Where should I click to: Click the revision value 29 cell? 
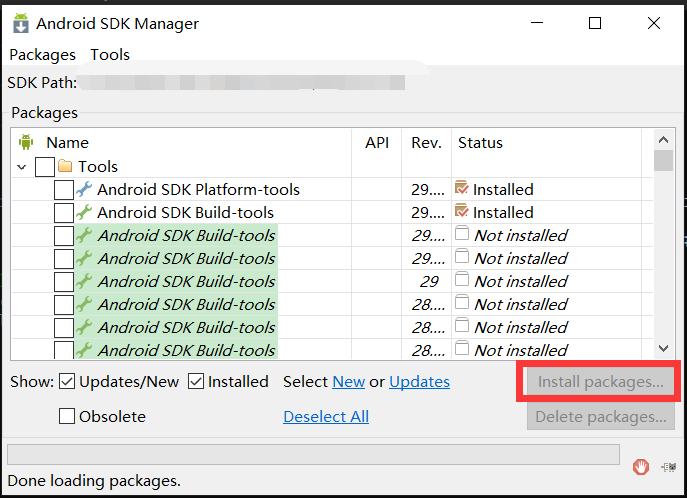(429, 281)
